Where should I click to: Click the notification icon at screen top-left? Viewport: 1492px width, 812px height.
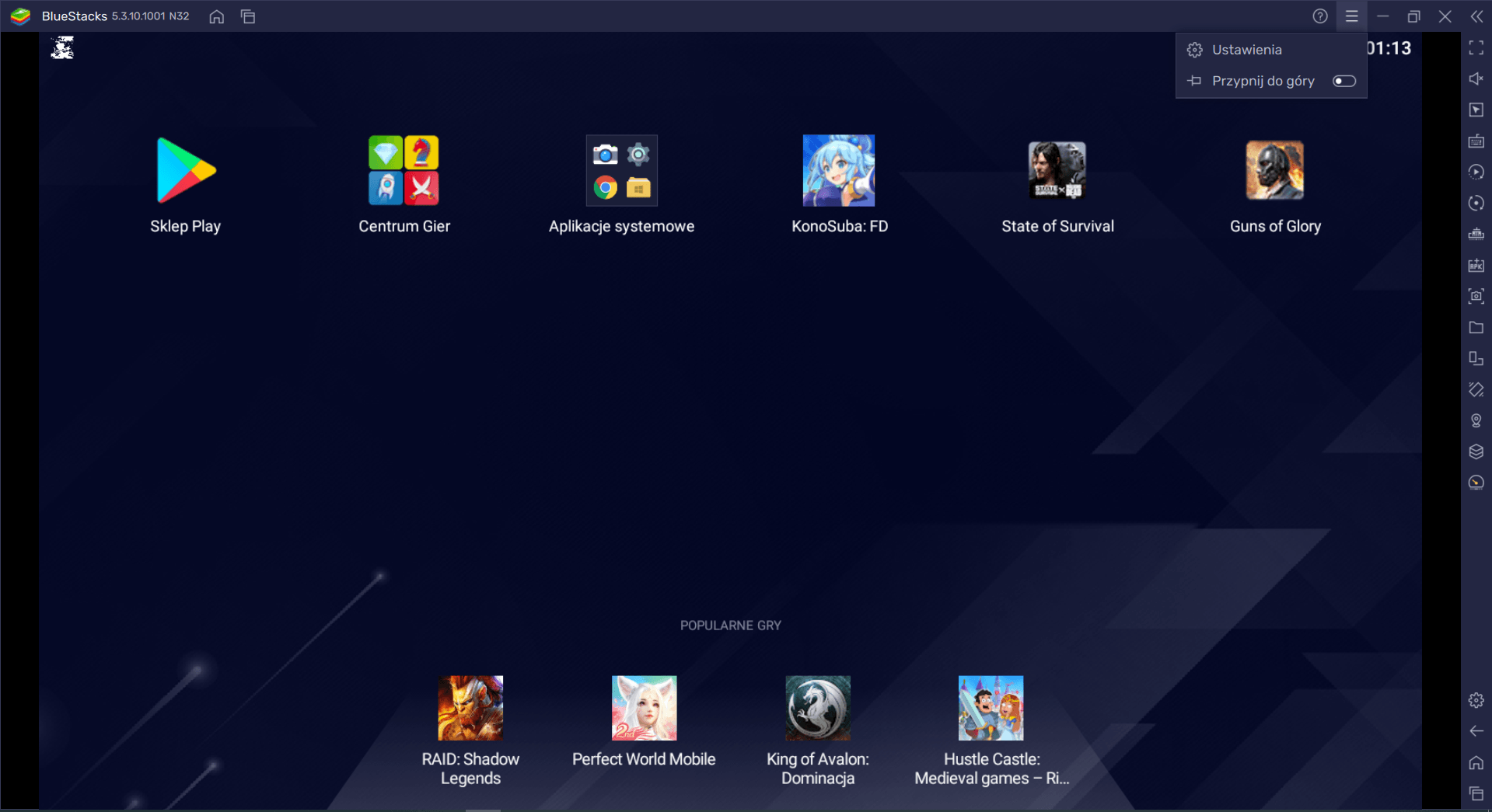pos(62,48)
